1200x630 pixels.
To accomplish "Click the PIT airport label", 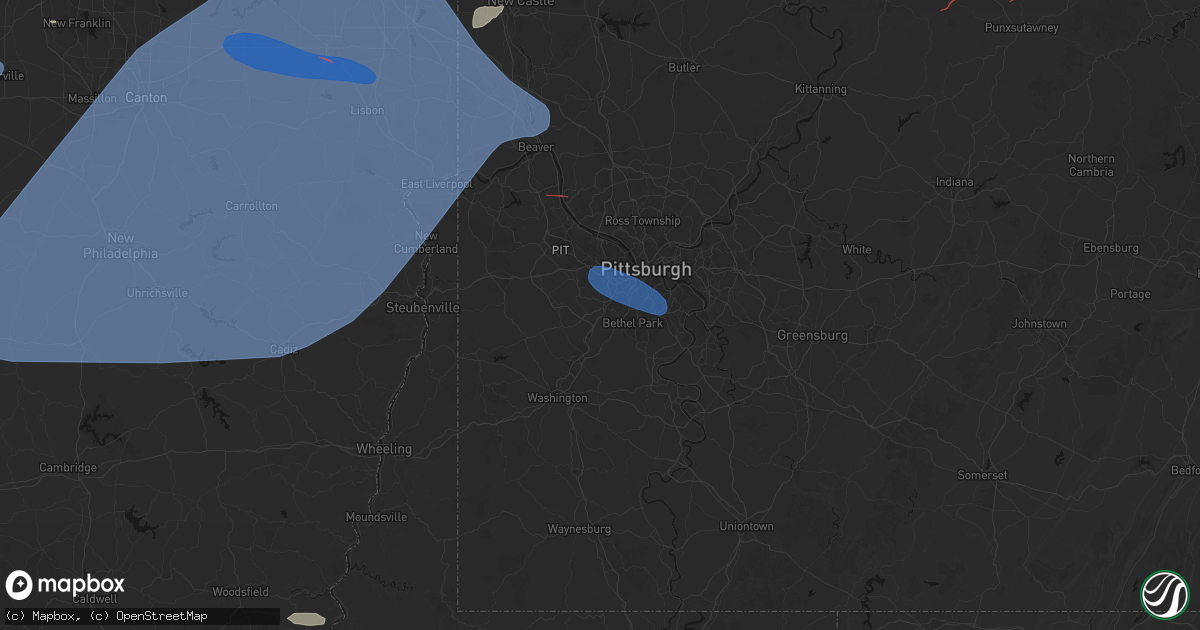I will coord(561,250).
